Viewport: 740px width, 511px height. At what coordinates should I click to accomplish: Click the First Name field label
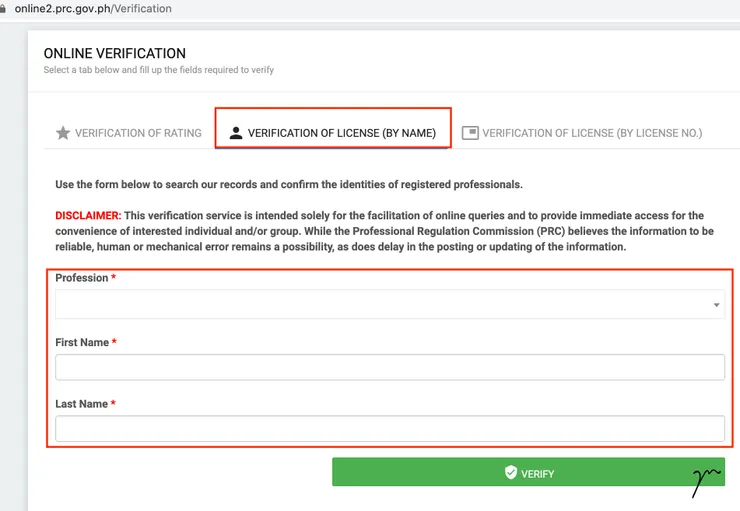(82, 342)
